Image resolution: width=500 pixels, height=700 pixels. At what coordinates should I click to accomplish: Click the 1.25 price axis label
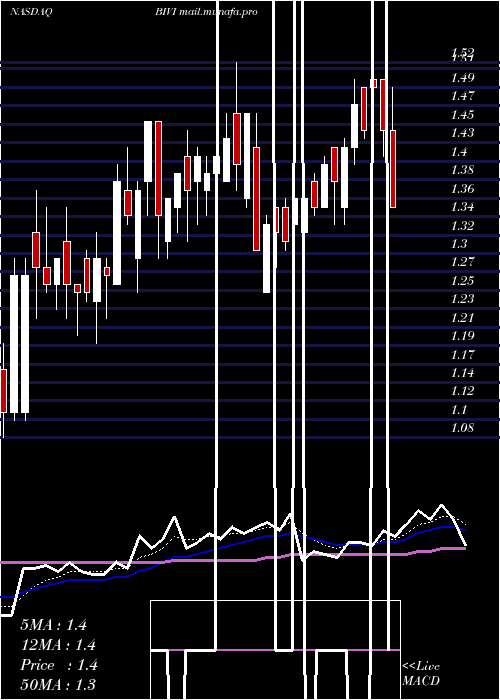click(x=462, y=280)
